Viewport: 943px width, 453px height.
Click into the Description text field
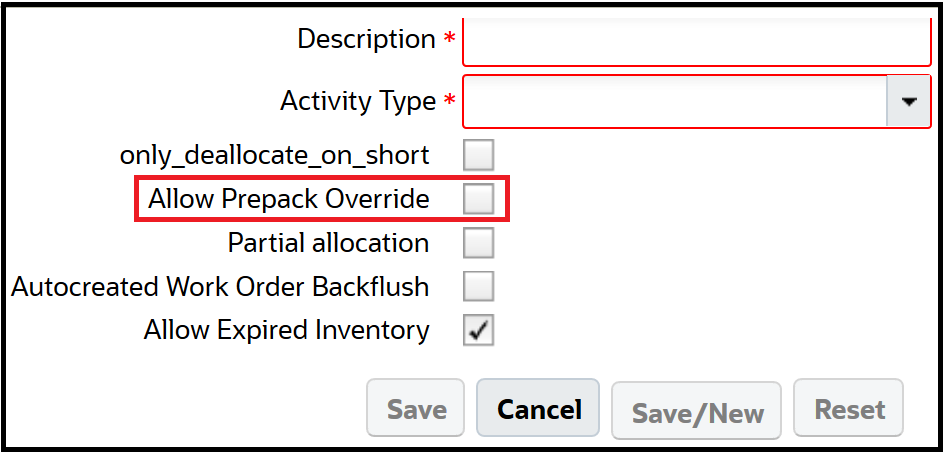pyautogui.click(x=696, y=40)
